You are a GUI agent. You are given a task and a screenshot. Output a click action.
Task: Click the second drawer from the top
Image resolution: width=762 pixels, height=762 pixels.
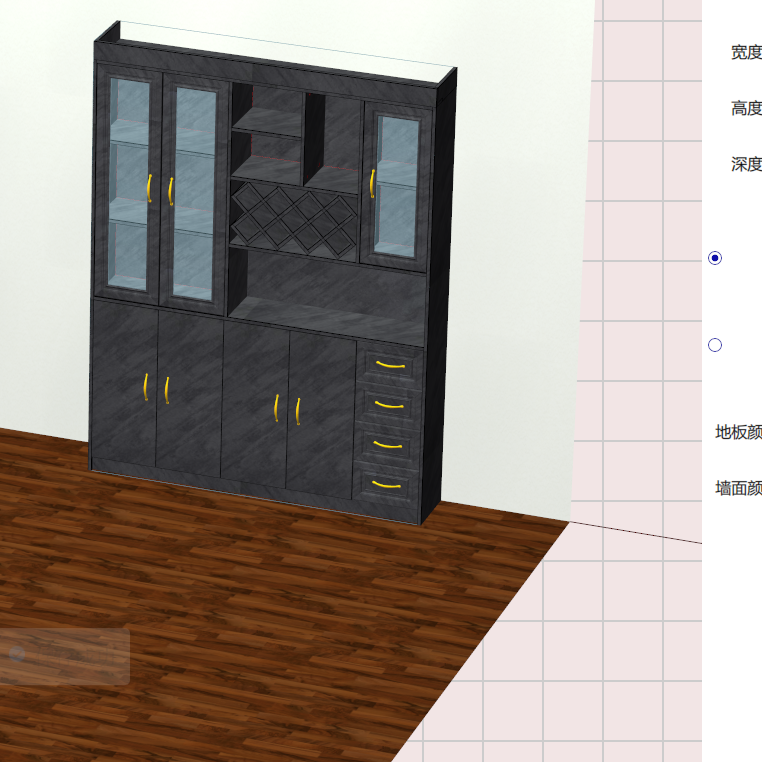(388, 404)
